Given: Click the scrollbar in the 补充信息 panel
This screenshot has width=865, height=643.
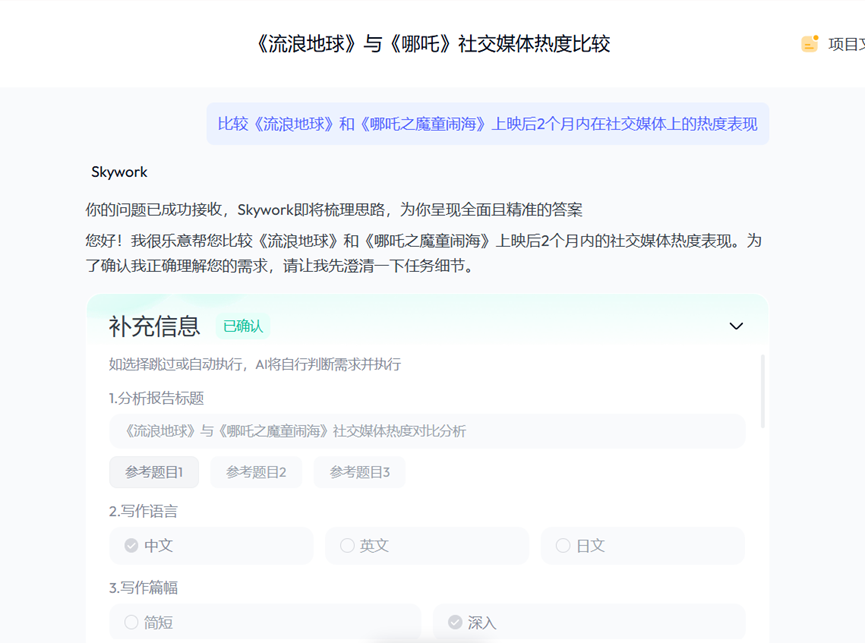Looking at the screenshot, I should (763, 391).
